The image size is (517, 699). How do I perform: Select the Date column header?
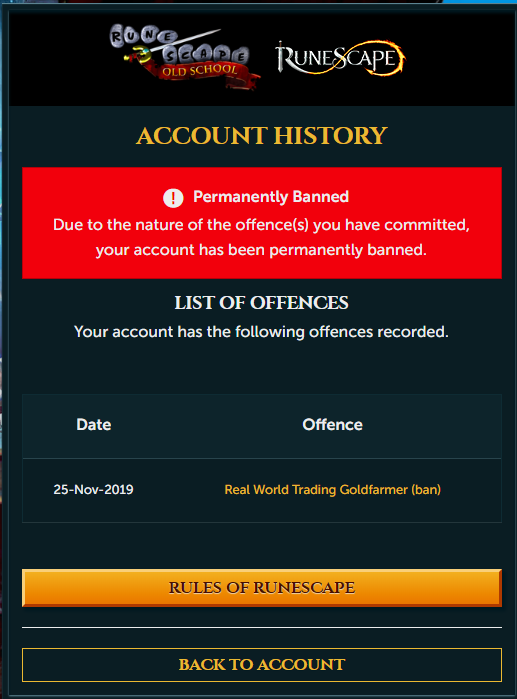94,424
